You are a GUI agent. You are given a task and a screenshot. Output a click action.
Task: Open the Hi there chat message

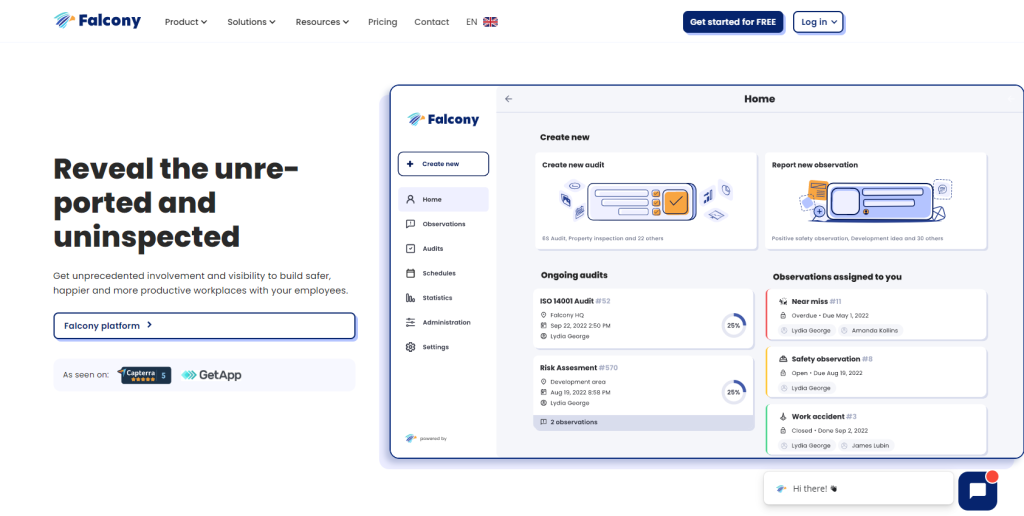[858, 489]
